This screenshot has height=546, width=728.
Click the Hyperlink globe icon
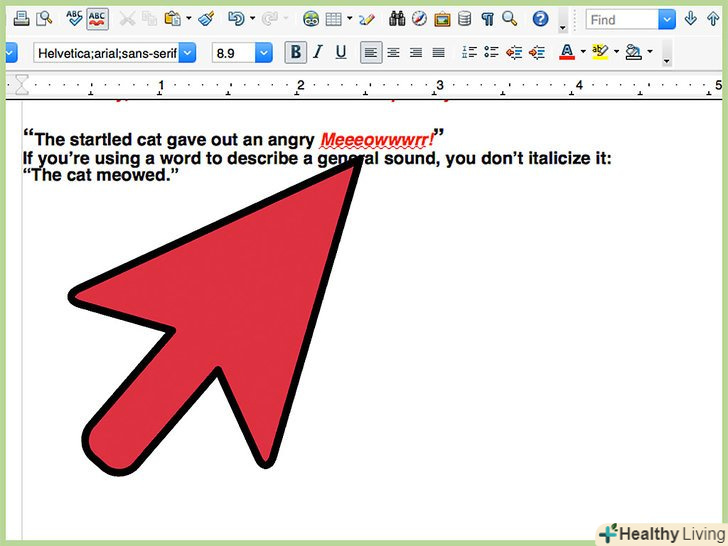(x=311, y=19)
